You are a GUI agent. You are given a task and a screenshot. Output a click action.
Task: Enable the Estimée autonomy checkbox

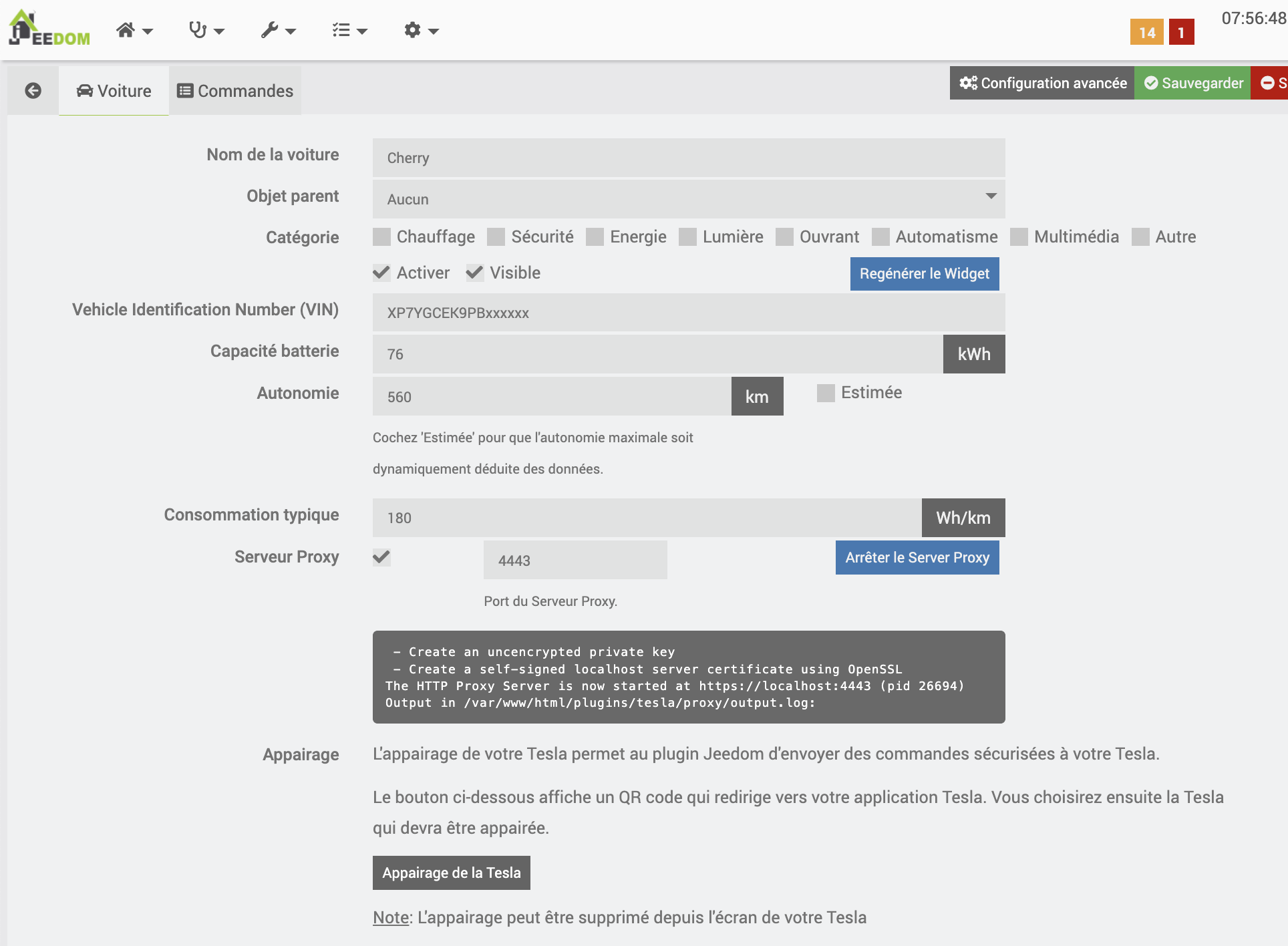coord(826,393)
